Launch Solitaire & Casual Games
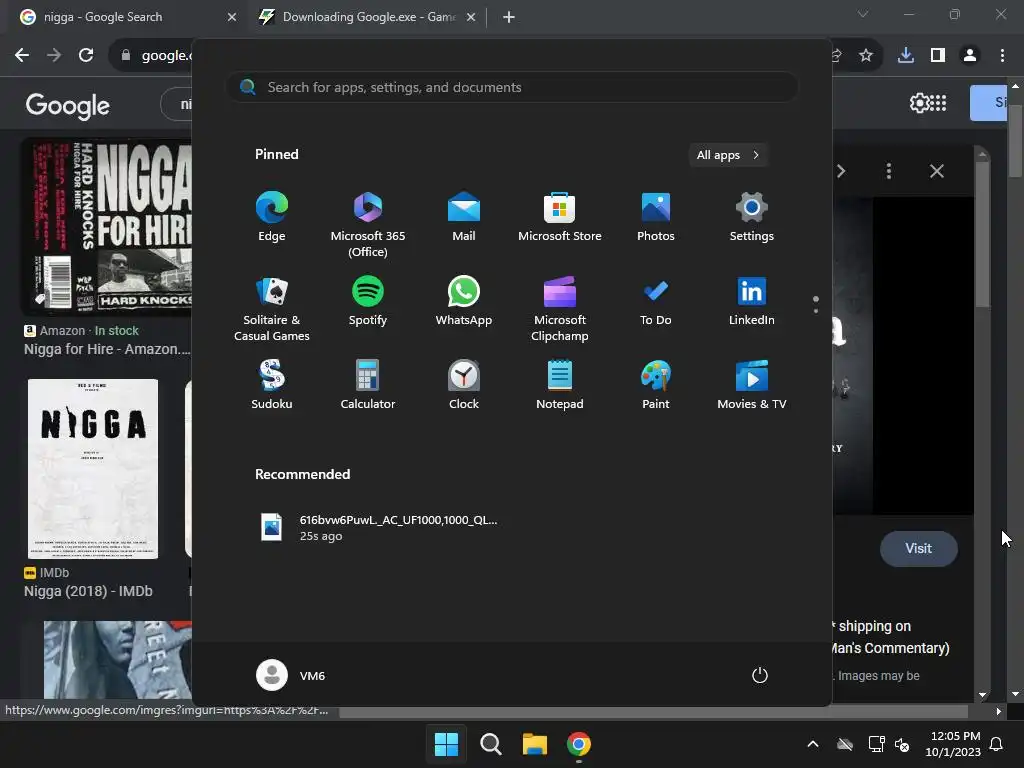 (x=272, y=309)
